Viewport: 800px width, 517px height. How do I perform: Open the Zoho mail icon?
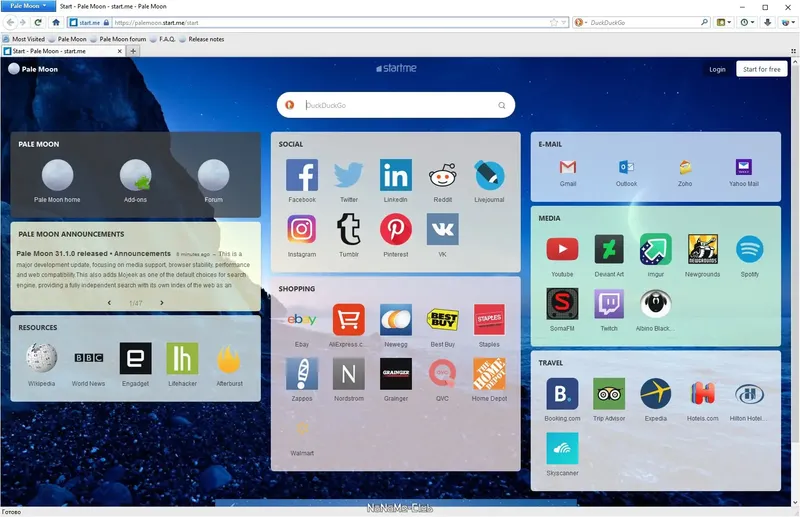(x=685, y=167)
